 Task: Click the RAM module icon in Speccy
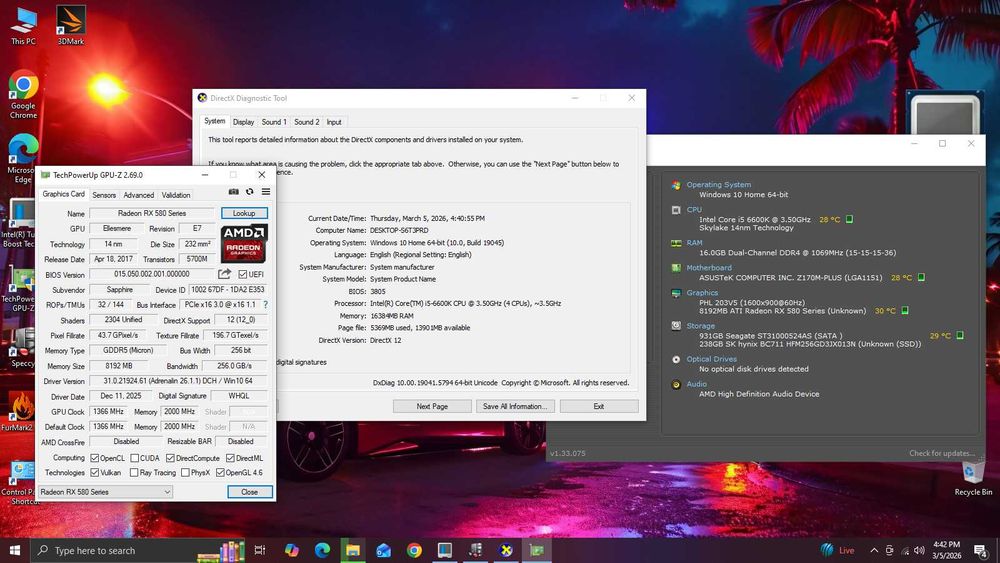(676, 243)
